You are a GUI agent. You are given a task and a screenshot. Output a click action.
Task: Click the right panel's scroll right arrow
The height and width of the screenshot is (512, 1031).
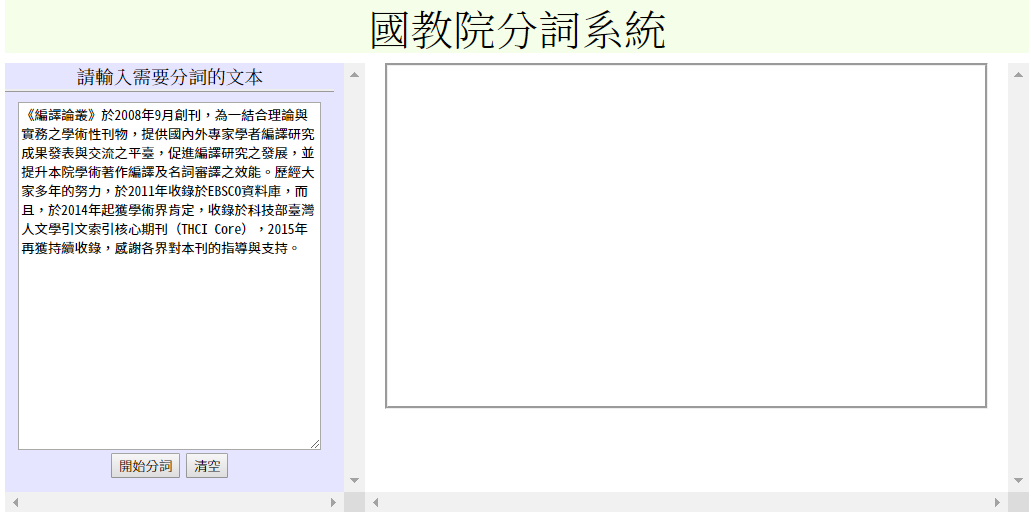(x=997, y=502)
